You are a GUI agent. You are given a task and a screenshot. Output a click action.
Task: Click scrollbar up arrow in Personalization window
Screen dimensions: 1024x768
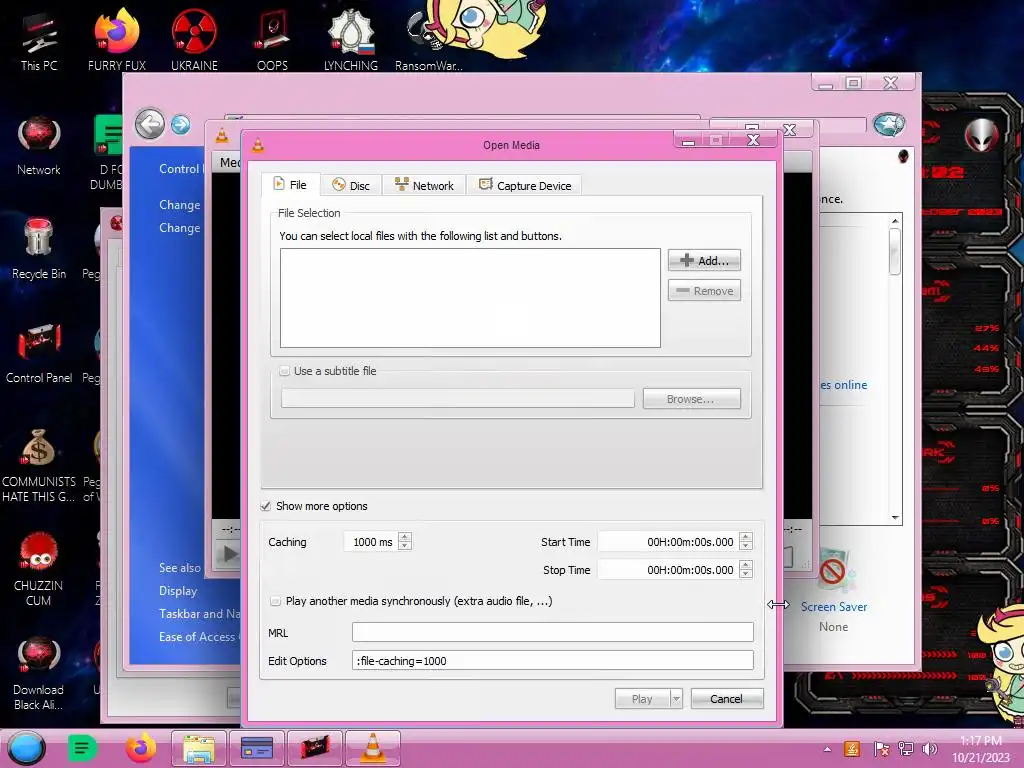tap(895, 221)
